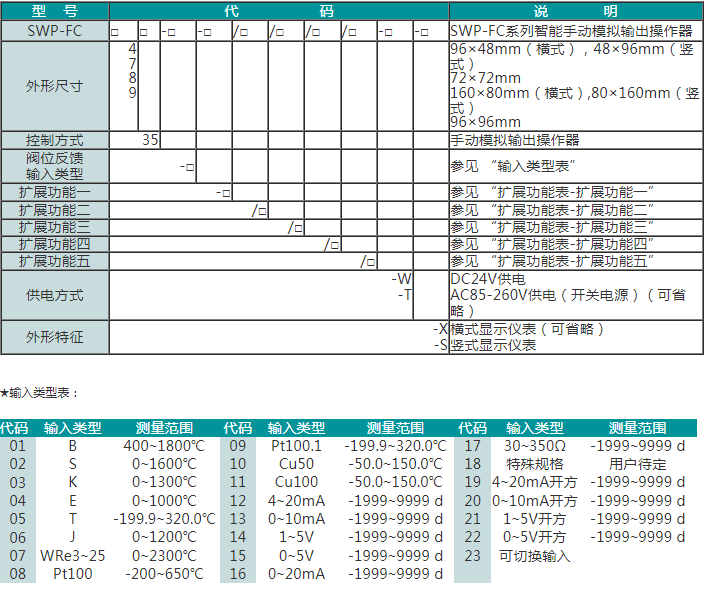Click the '1~5V开方' input type
706x589 pixels.
click(x=534, y=519)
